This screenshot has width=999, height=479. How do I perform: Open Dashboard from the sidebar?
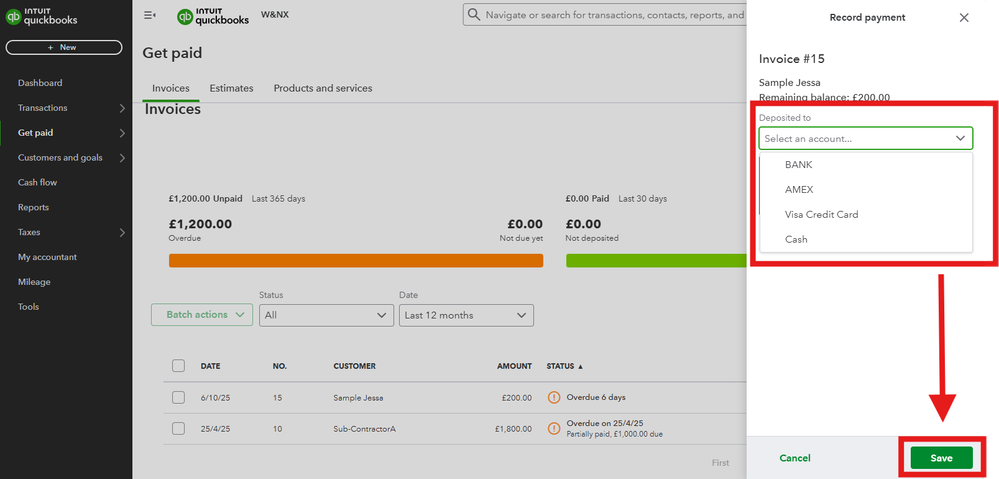(x=40, y=83)
